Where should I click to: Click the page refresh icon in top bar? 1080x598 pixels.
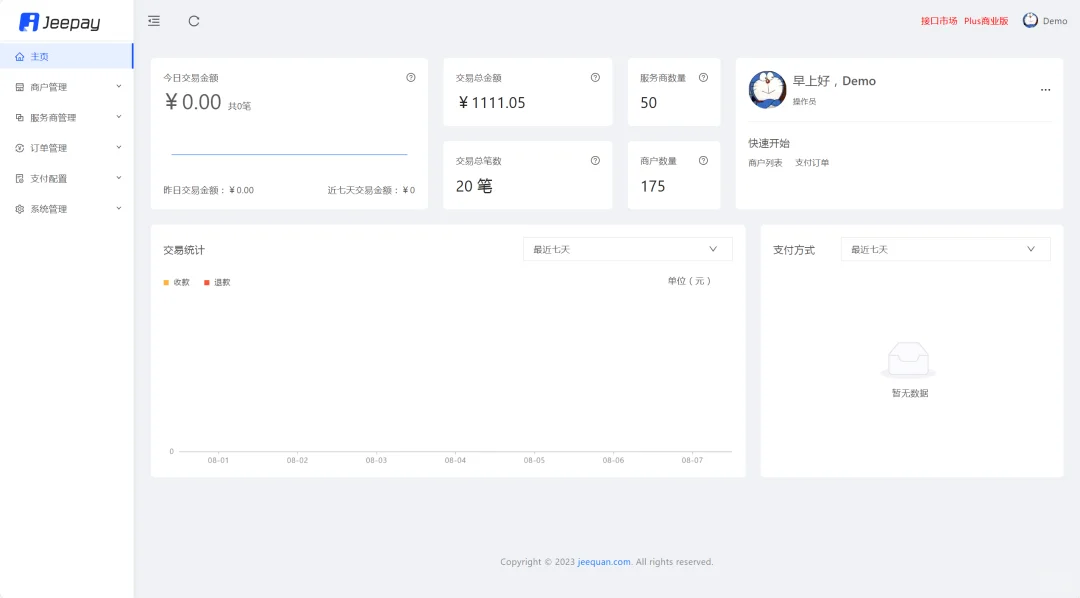point(193,20)
